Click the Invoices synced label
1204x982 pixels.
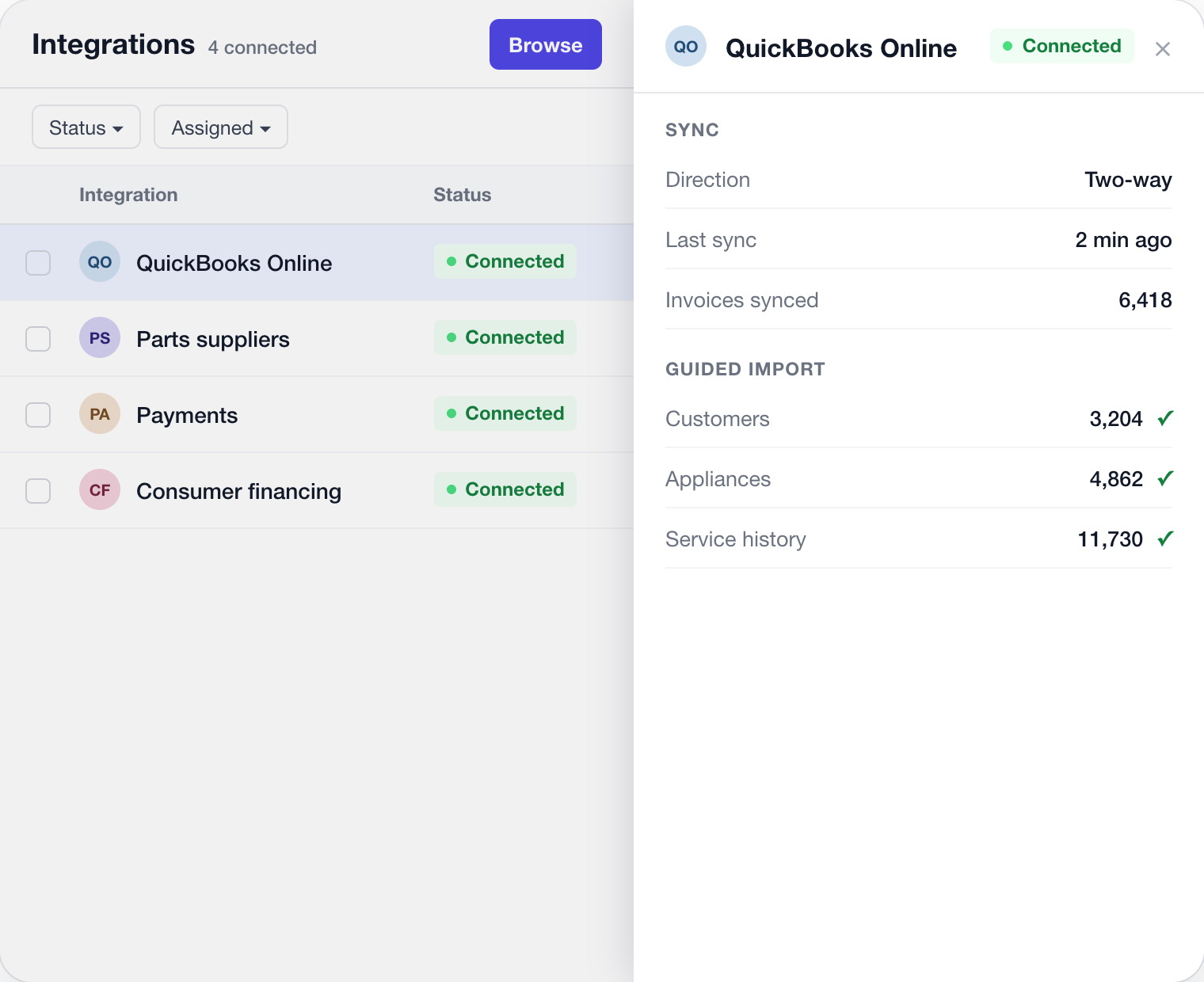pyautogui.click(x=741, y=300)
